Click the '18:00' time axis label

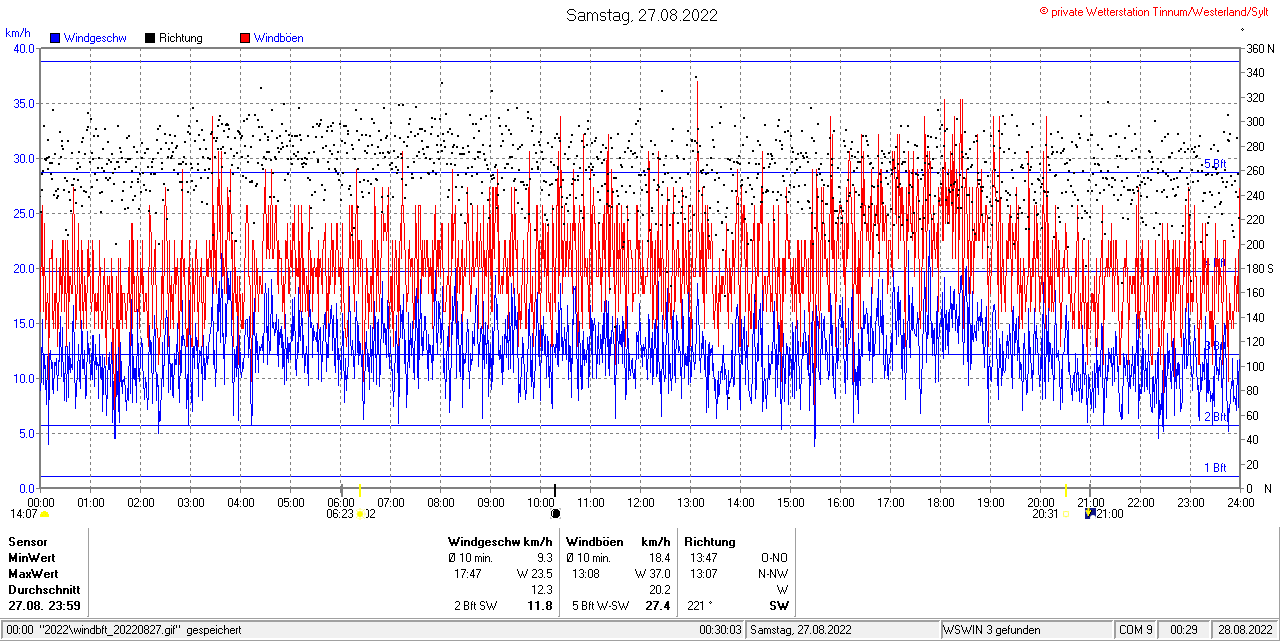pos(941,502)
